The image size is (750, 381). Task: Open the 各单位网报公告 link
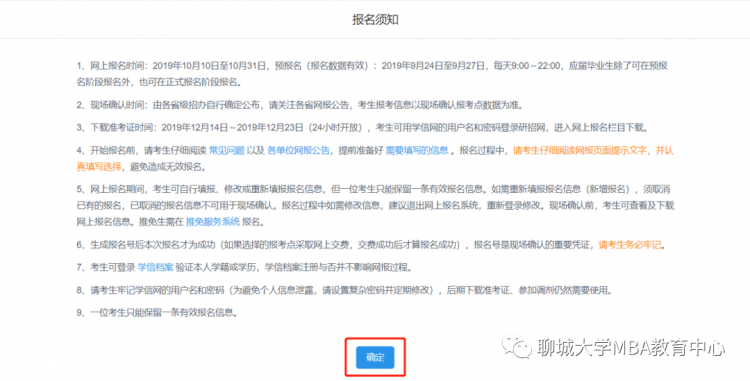tap(298, 150)
